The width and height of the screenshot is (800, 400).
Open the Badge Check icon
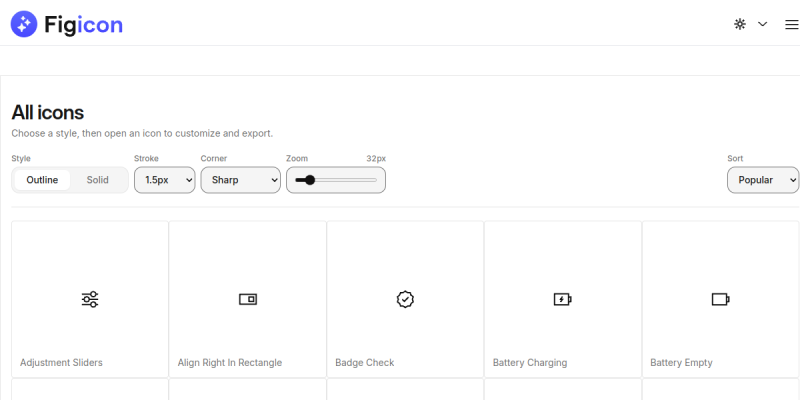[x=405, y=299]
